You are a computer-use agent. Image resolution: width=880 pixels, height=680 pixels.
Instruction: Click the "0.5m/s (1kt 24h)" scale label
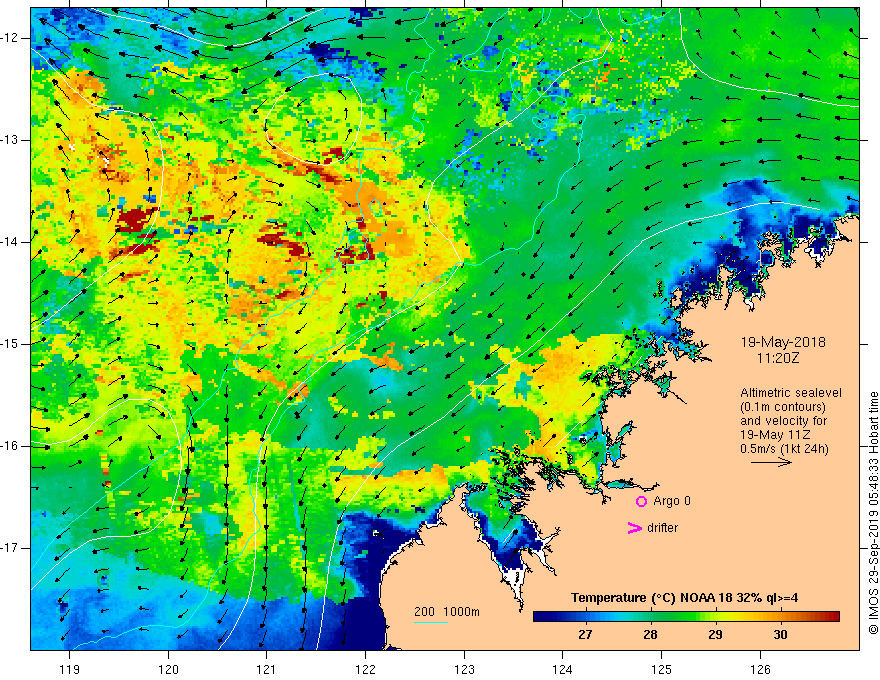pyautogui.click(x=784, y=449)
